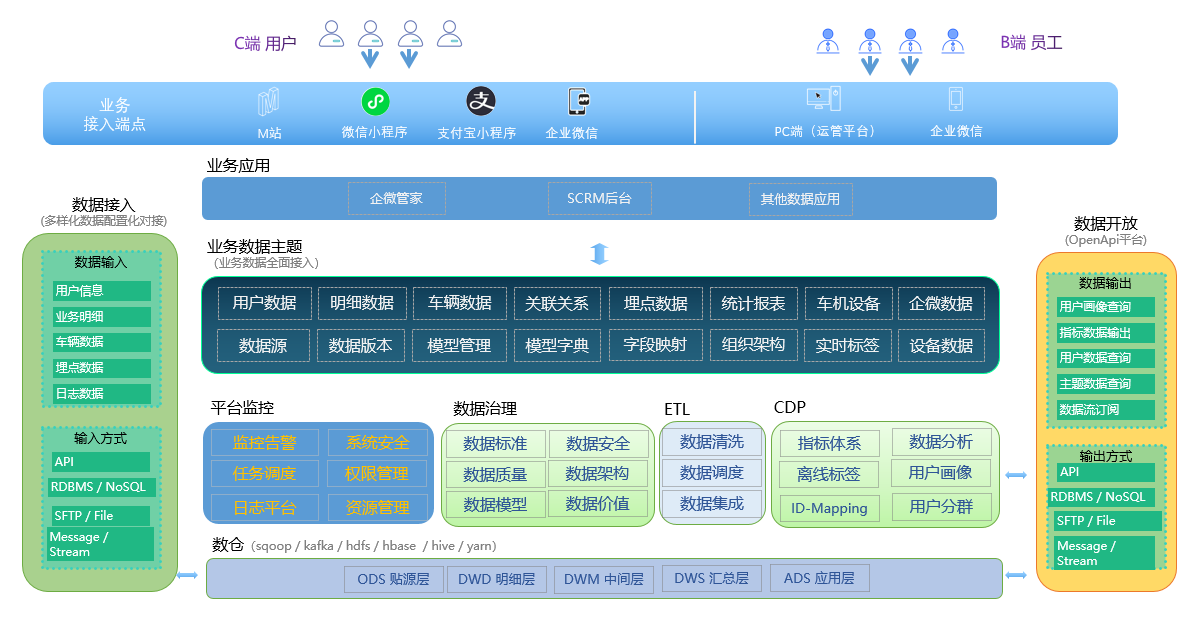
Task: Click the ODS 贴源层 layer
Action: pyautogui.click(x=393, y=578)
